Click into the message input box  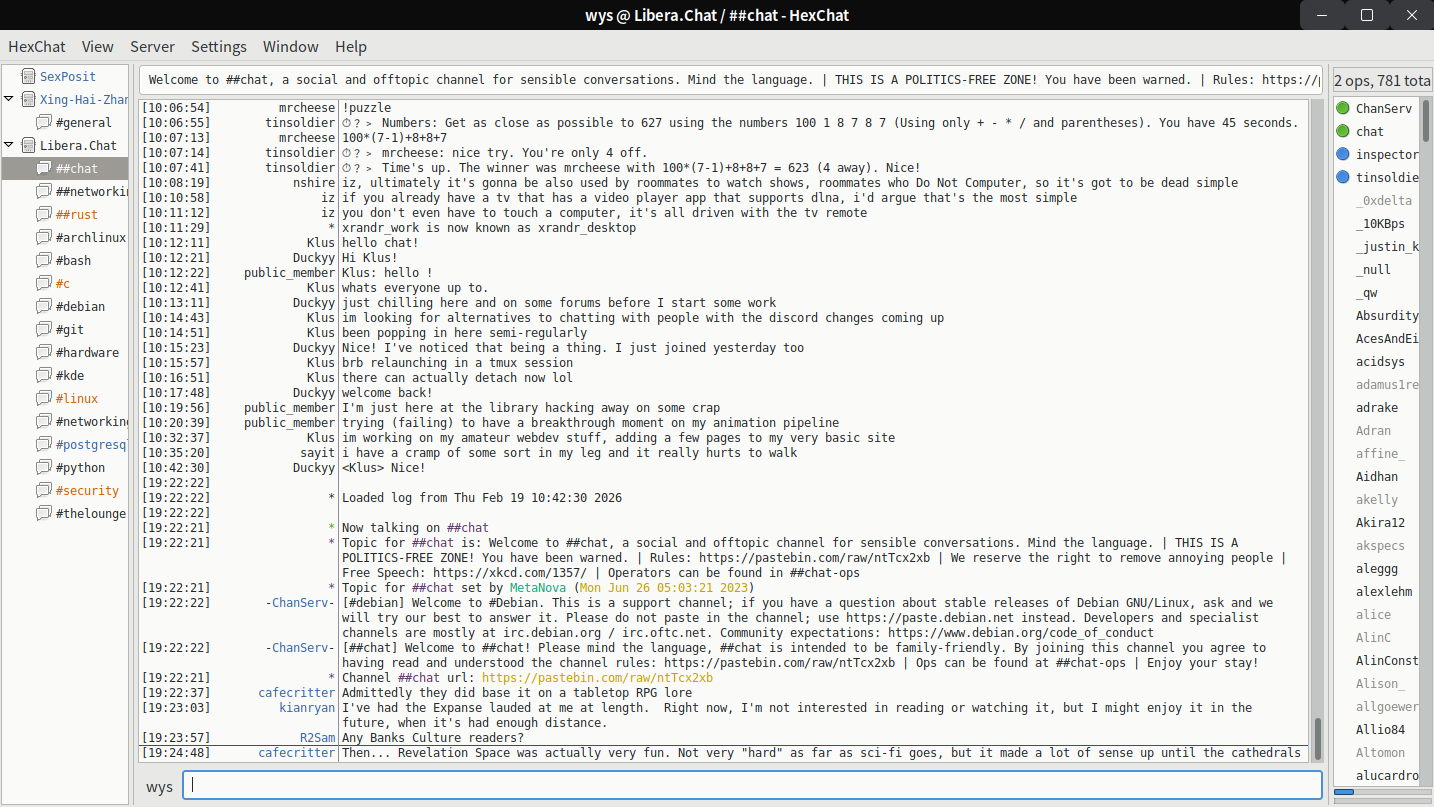(x=752, y=786)
